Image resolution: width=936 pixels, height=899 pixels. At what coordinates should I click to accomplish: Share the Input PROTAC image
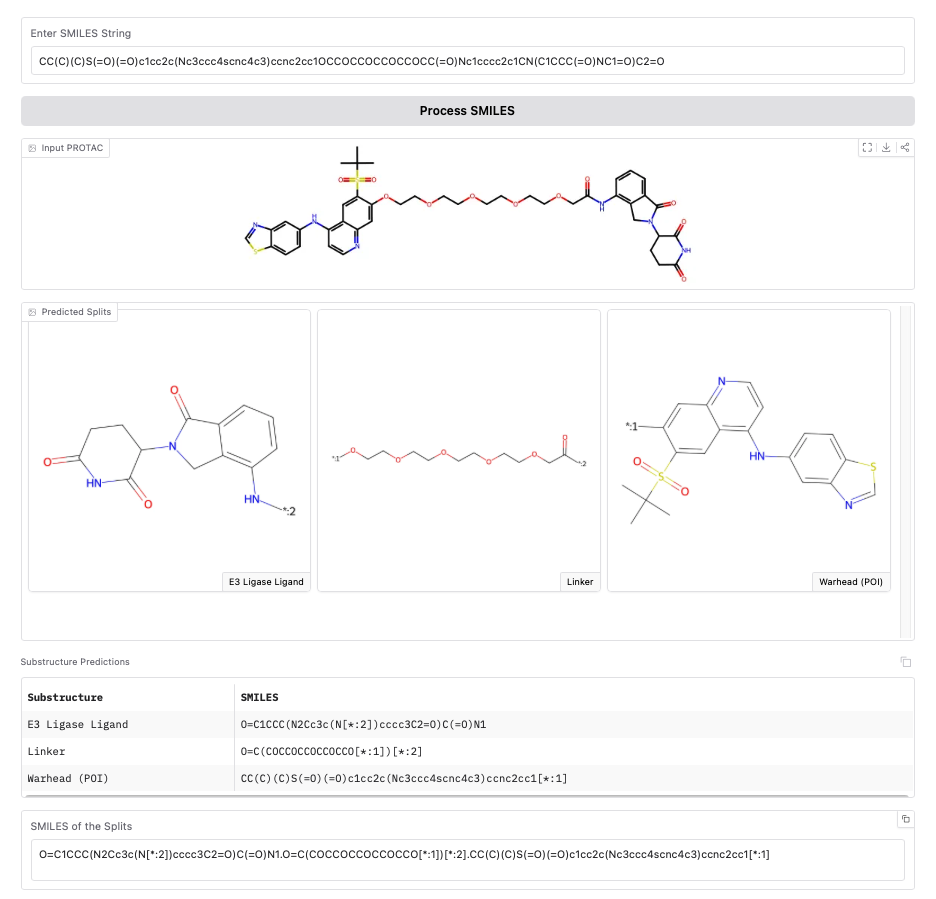click(905, 147)
